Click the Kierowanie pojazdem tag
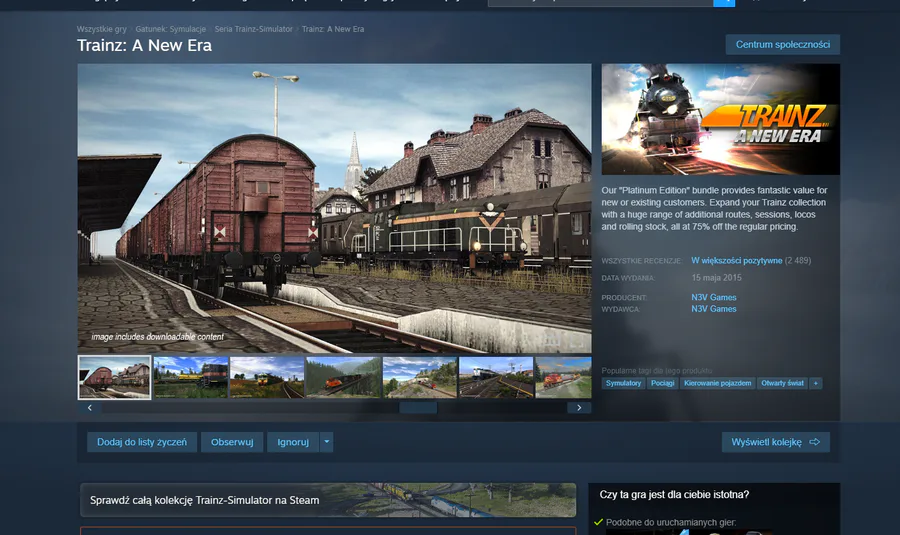The height and width of the screenshot is (535, 900). (717, 383)
